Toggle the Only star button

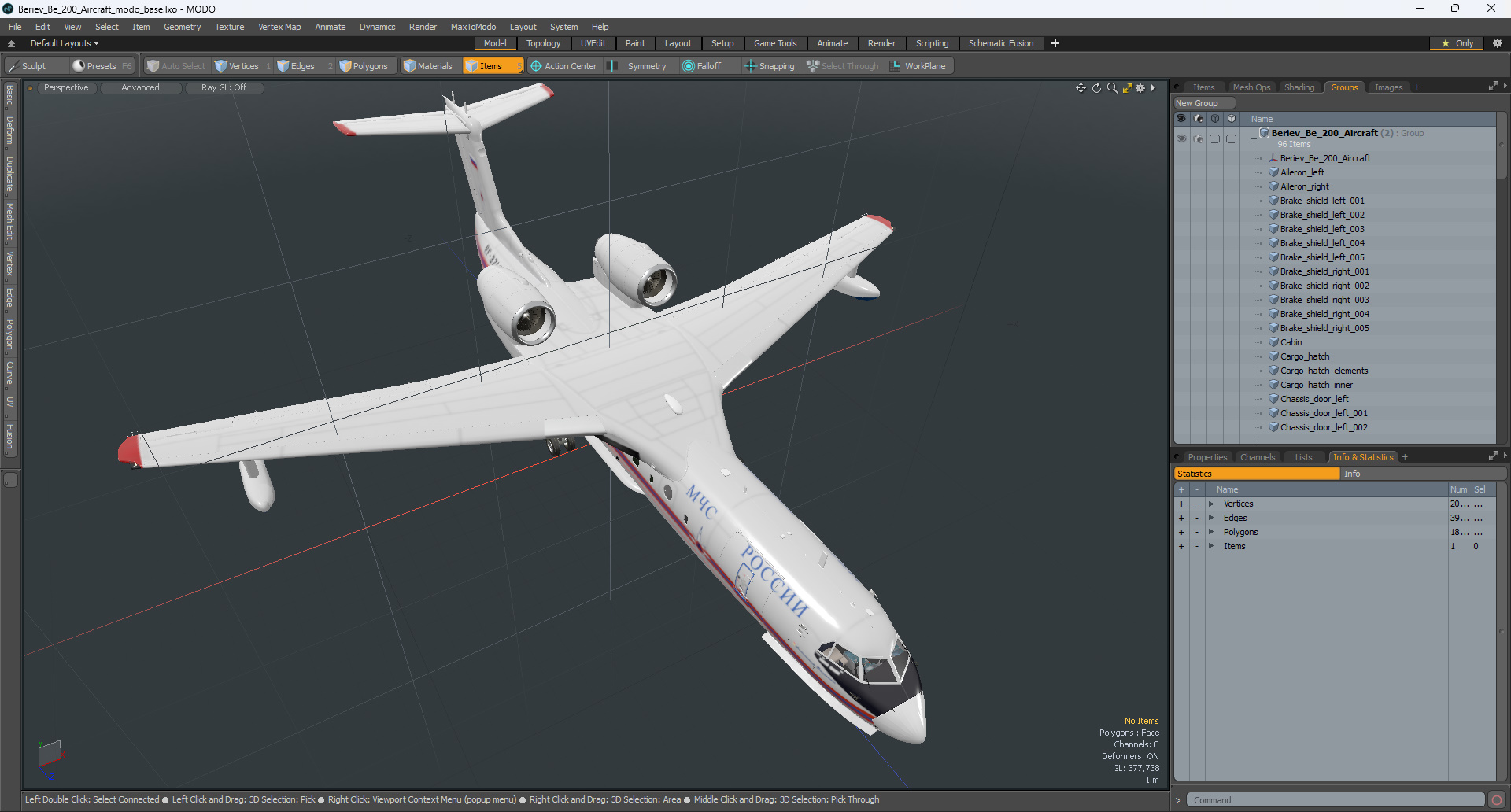coord(1457,43)
